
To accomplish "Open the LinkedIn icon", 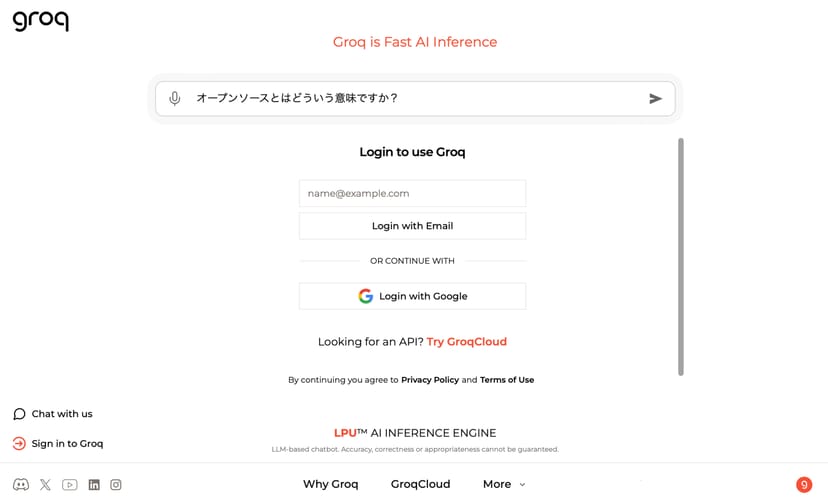I will click(94, 485).
